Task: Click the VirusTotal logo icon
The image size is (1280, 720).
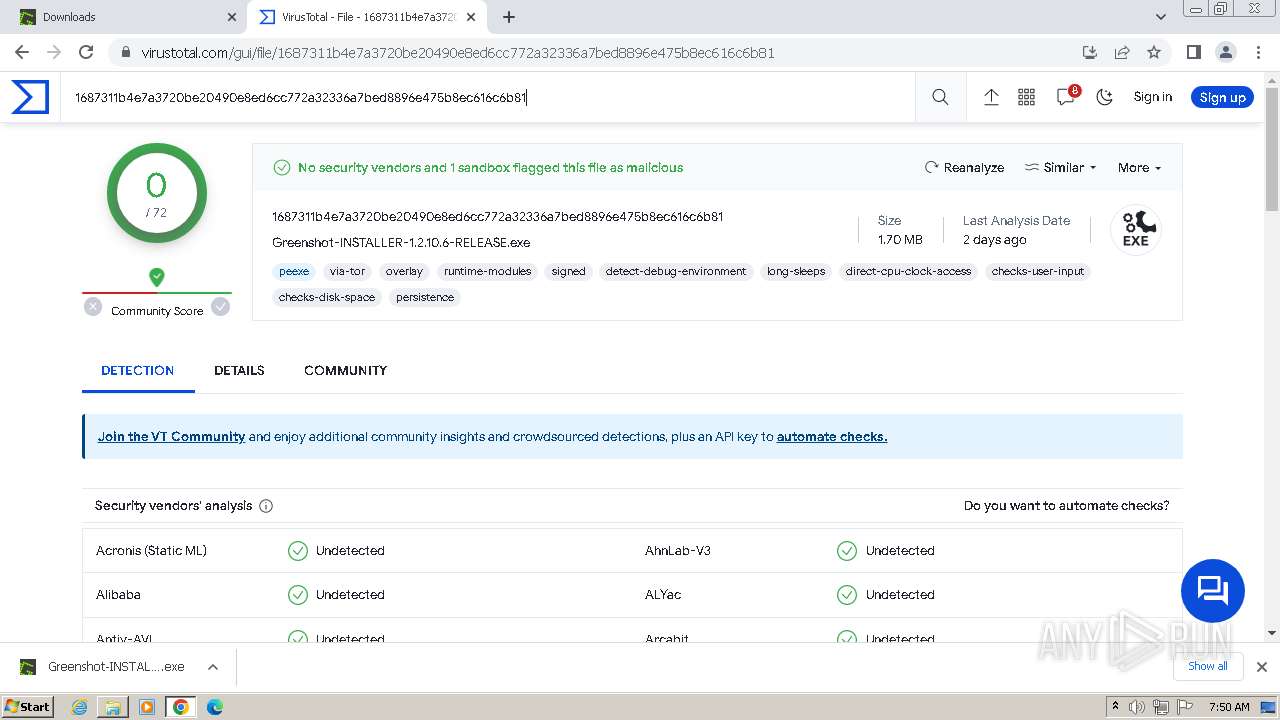Action: click(x=30, y=97)
